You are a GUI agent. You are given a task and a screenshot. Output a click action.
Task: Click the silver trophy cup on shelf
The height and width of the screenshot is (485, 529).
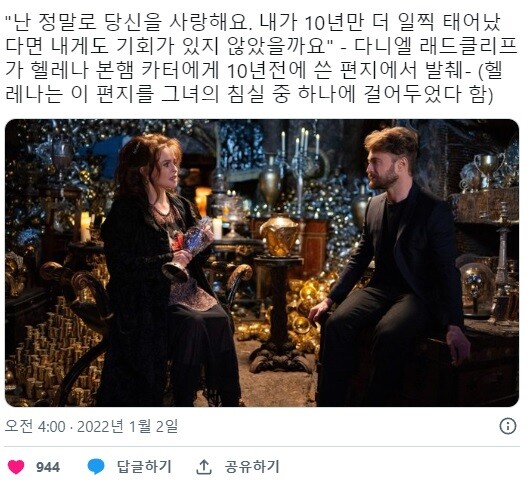pos(487,169)
